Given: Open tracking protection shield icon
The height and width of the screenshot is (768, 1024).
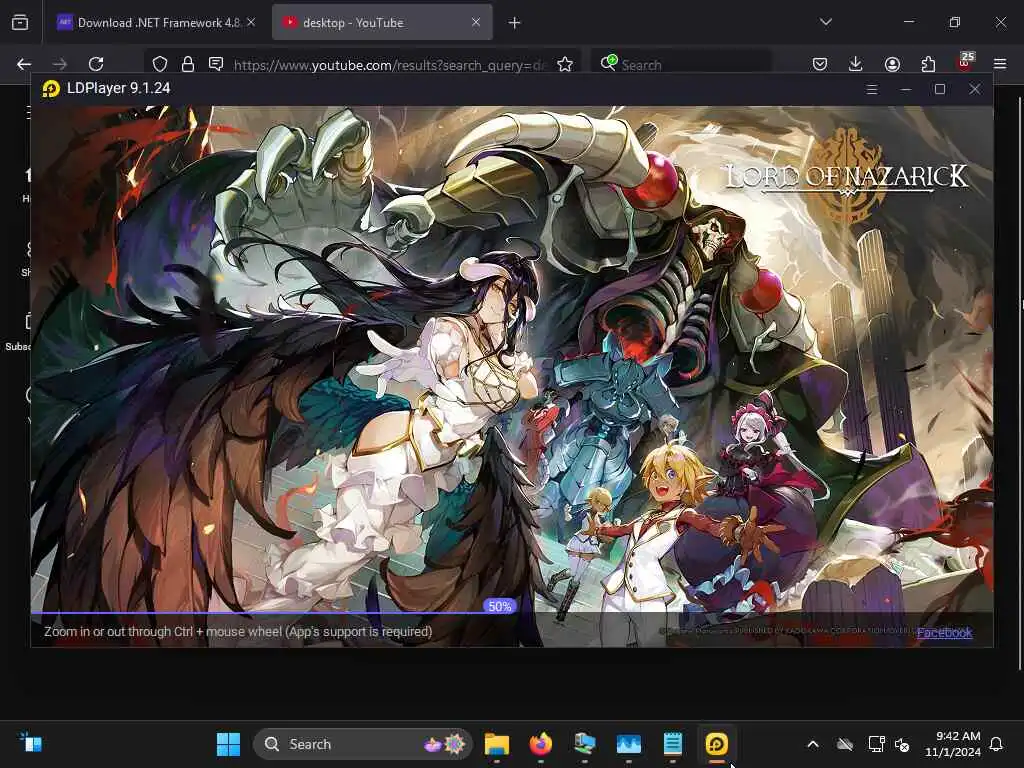Looking at the screenshot, I should pyautogui.click(x=160, y=64).
